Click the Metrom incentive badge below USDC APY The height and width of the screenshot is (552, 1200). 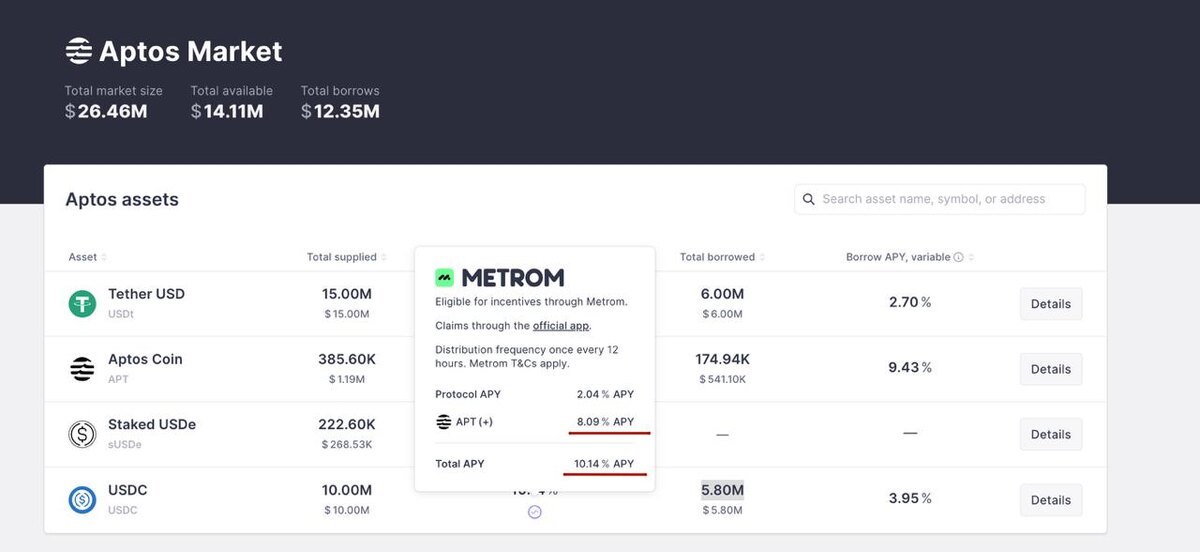click(x=534, y=512)
